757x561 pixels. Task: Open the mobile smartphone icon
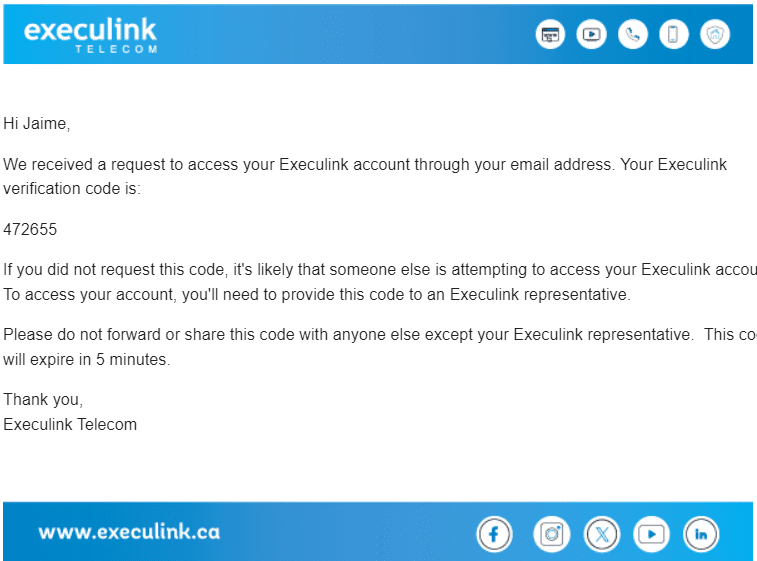tap(673, 34)
